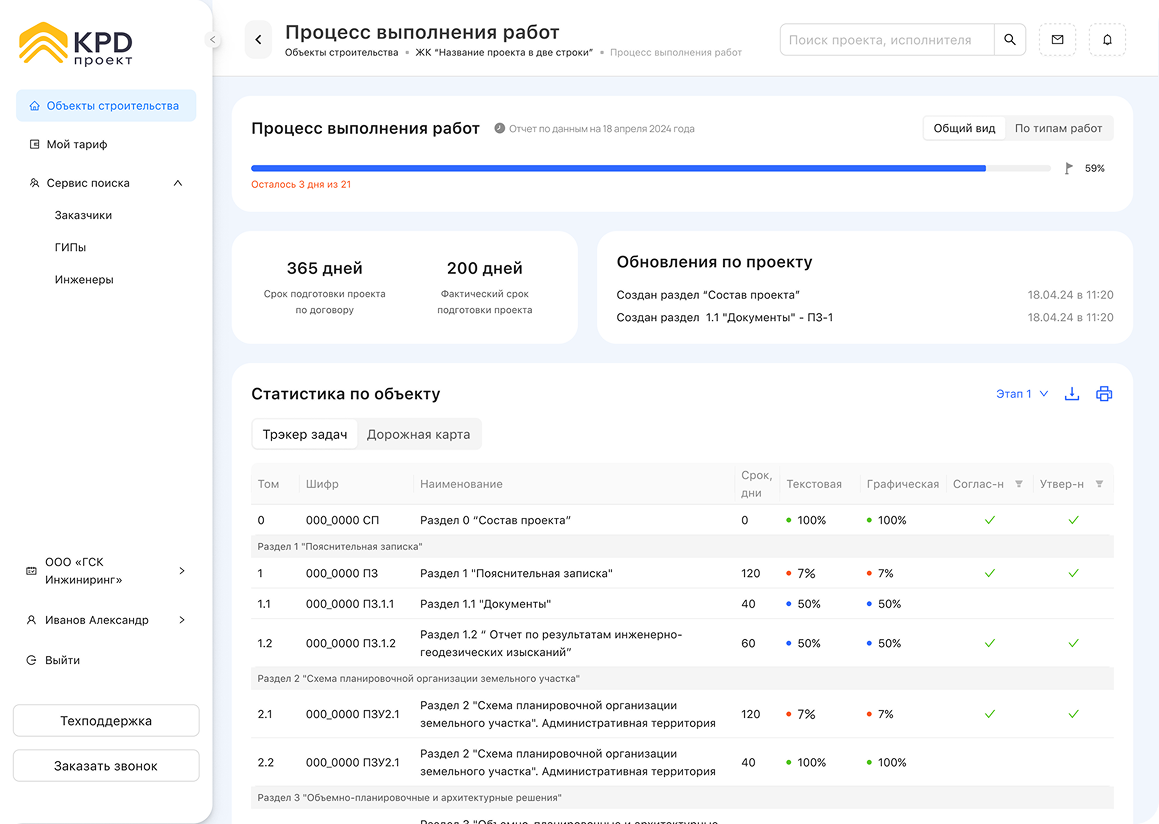Select the Дорожная карта tab
1159x824 pixels.
418,435
